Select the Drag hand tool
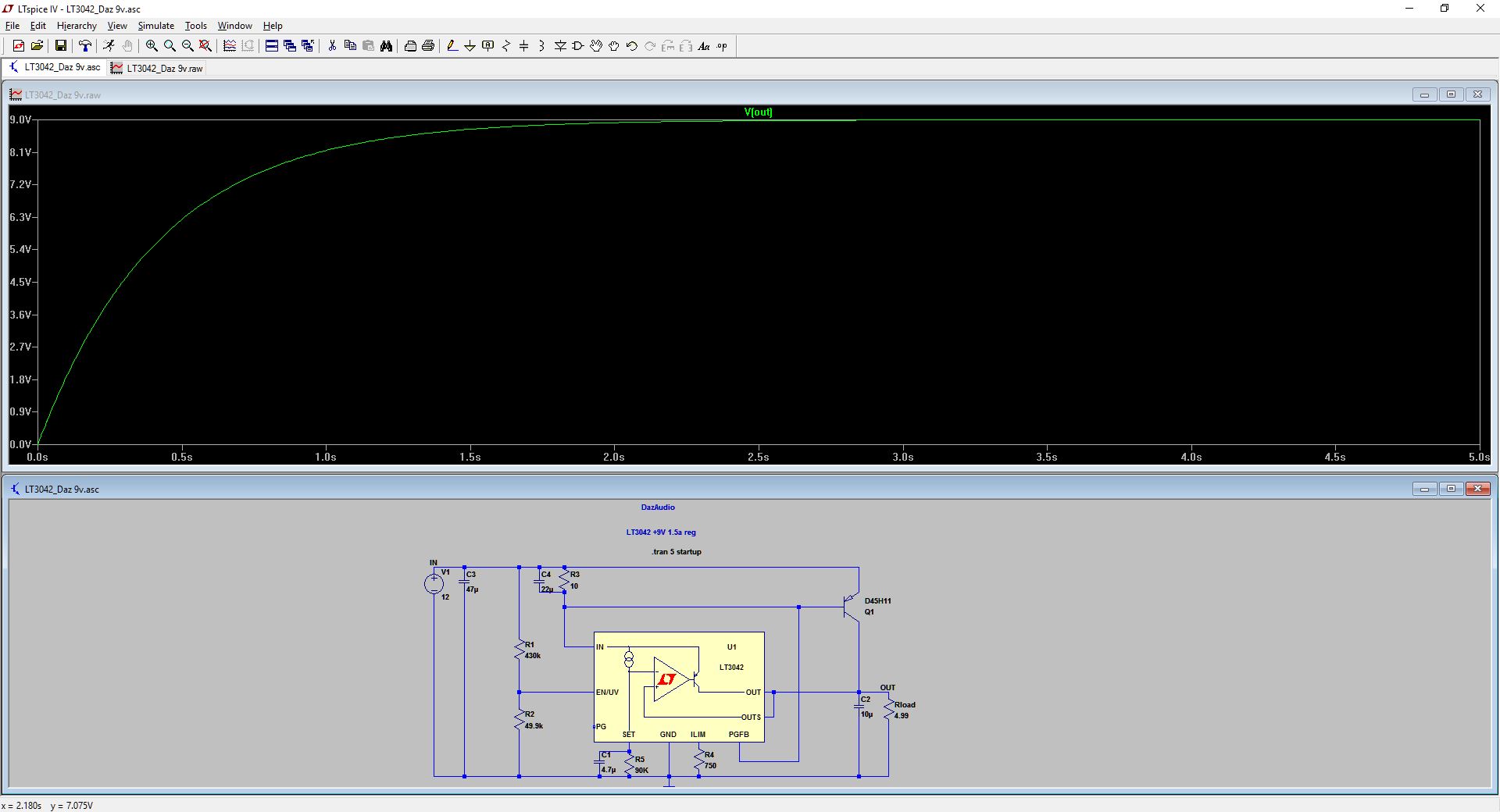The width and height of the screenshot is (1500, 812). click(614, 46)
